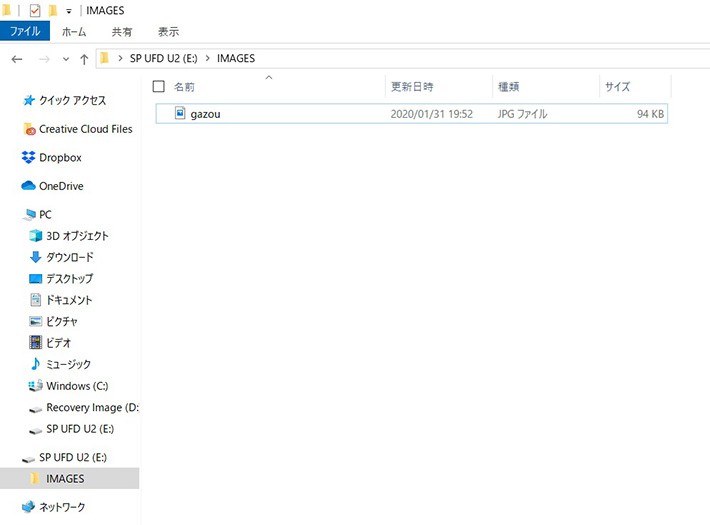
Task: Toggle the select-all checkbox beside 名前
Action: click(158, 87)
